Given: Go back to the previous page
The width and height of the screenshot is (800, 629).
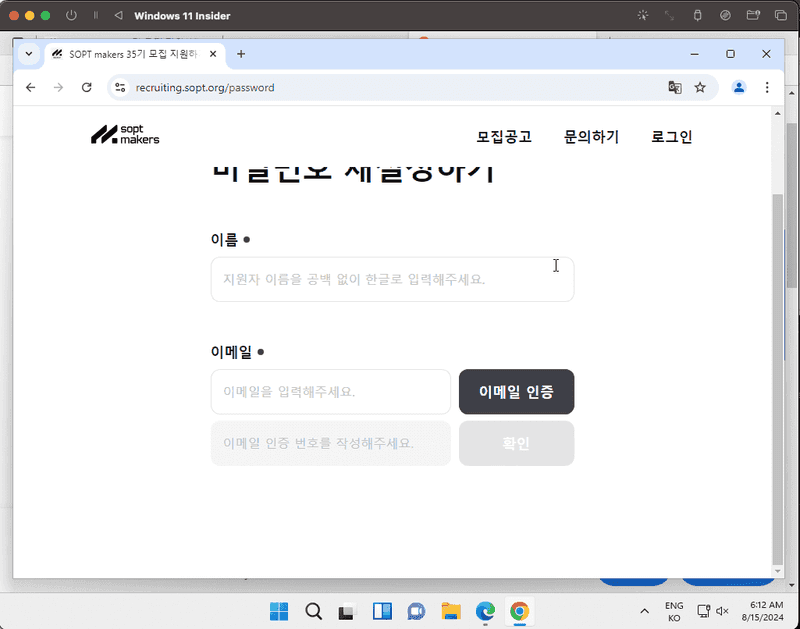Looking at the screenshot, I should tap(30, 87).
